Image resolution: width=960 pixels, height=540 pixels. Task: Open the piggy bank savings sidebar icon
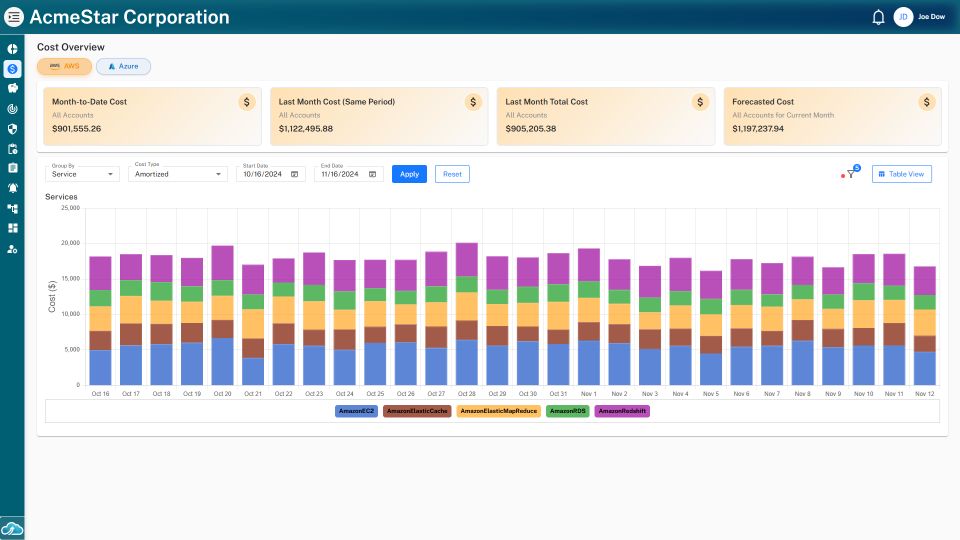[x=12, y=88]
